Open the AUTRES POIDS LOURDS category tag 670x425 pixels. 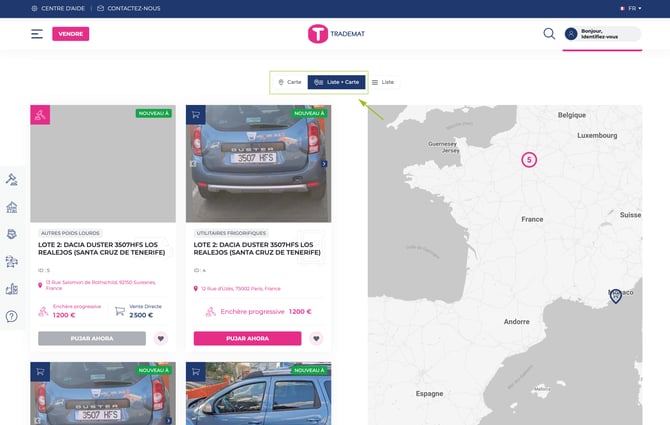(70, 233)
